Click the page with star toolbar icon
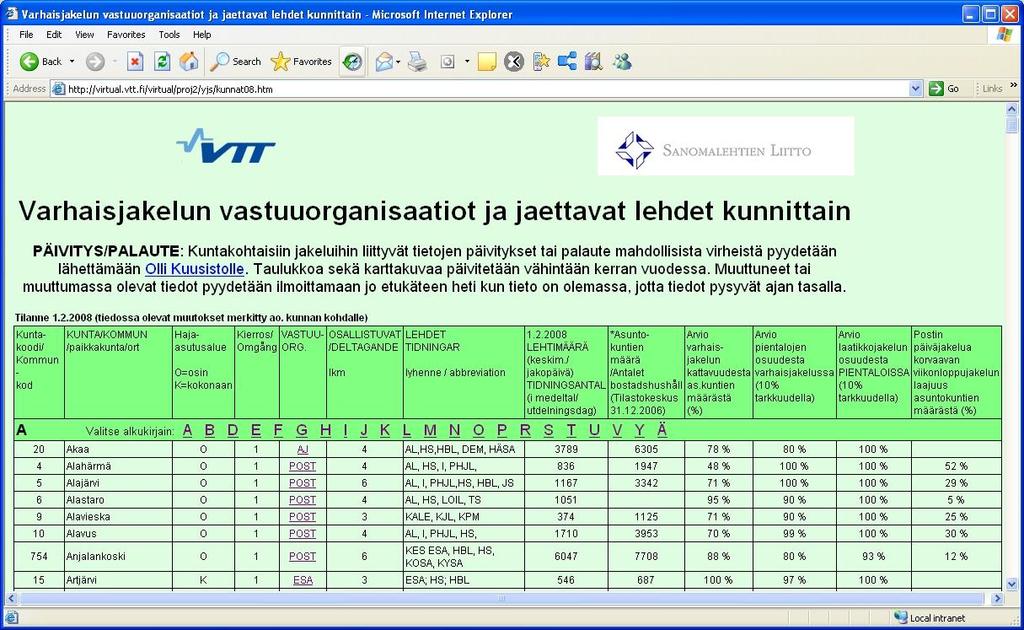This screenshot has width=1024, height=630. tap(541, 61)
